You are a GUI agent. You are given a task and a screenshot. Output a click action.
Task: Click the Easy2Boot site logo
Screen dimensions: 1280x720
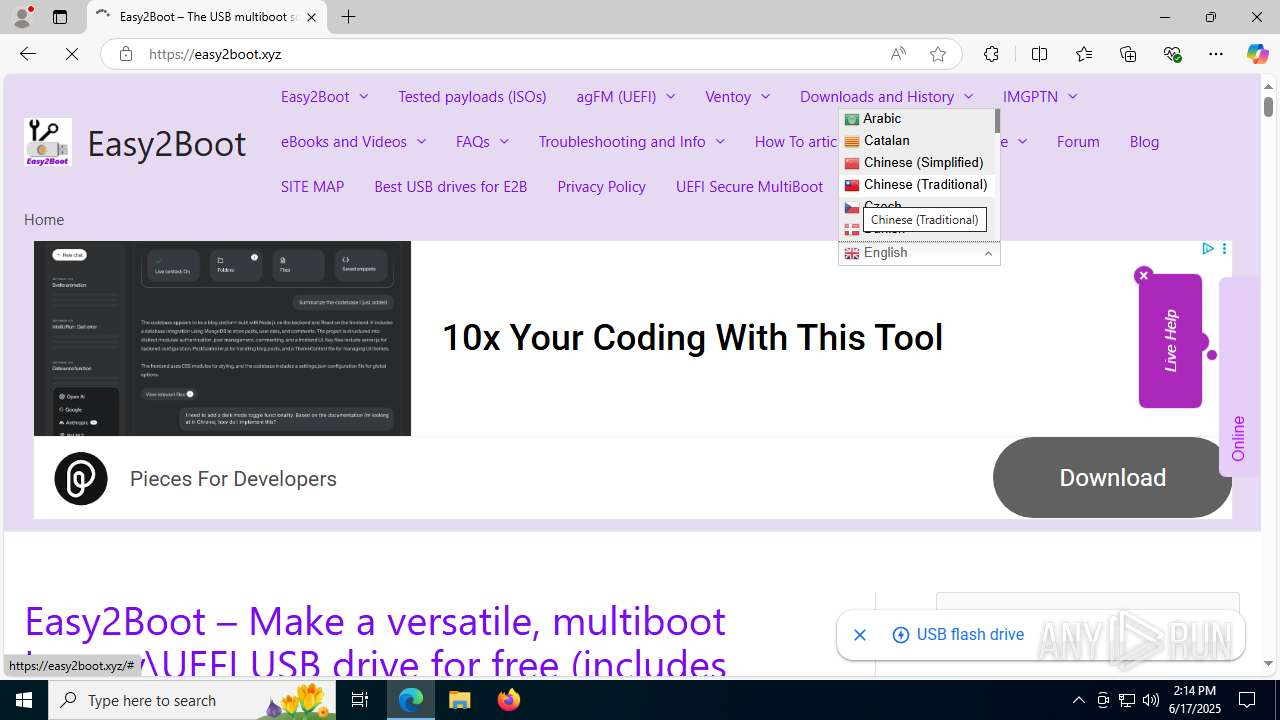click(x=48, y=142)
